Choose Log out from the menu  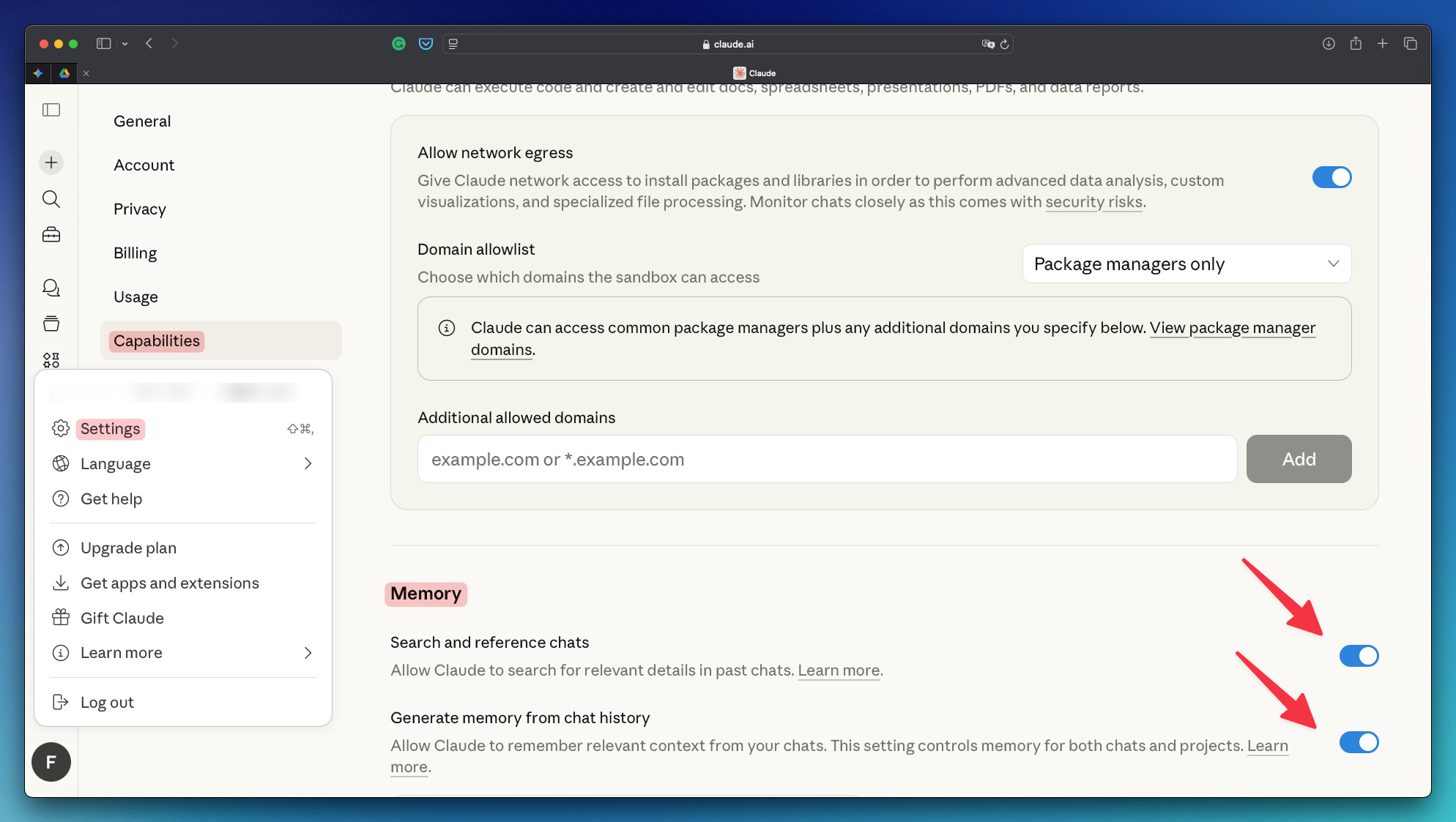tap(107, 703)
